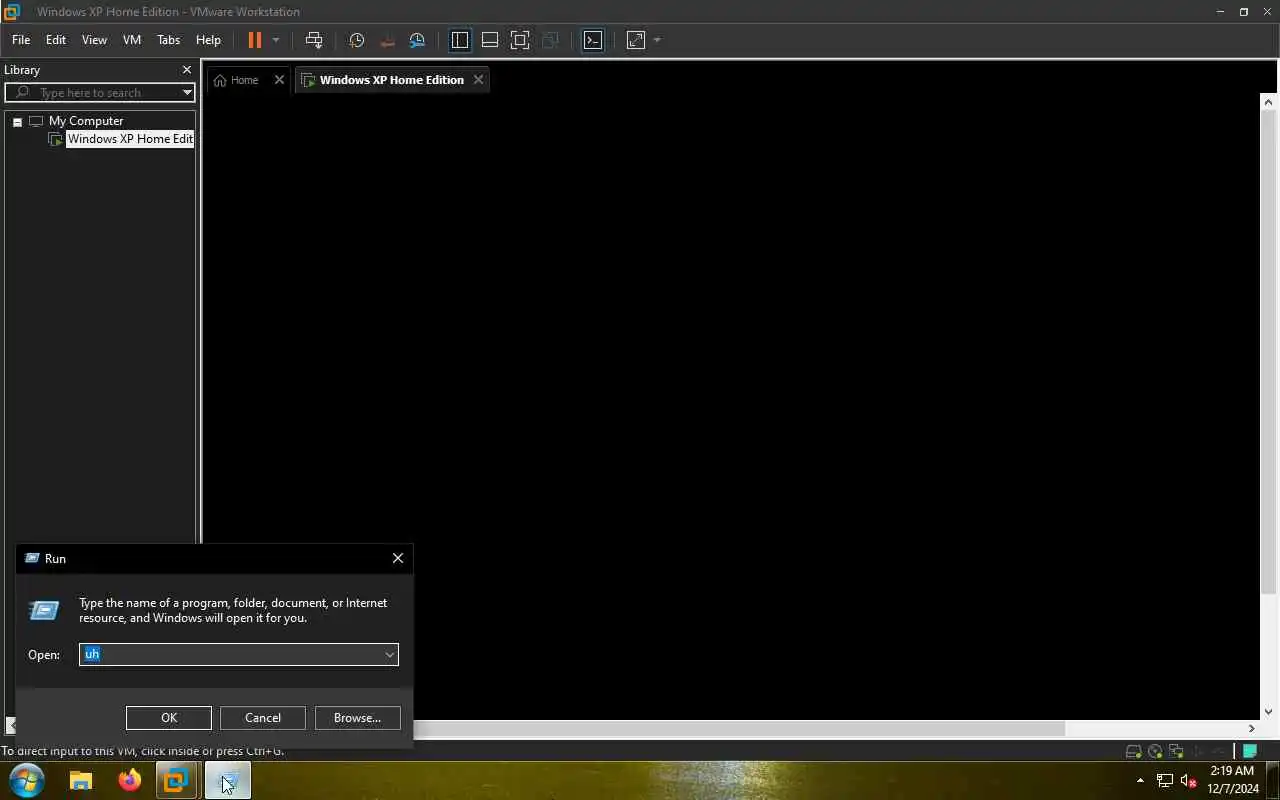Open the Help menu
1280x800 pixels.
coord(208,40)
